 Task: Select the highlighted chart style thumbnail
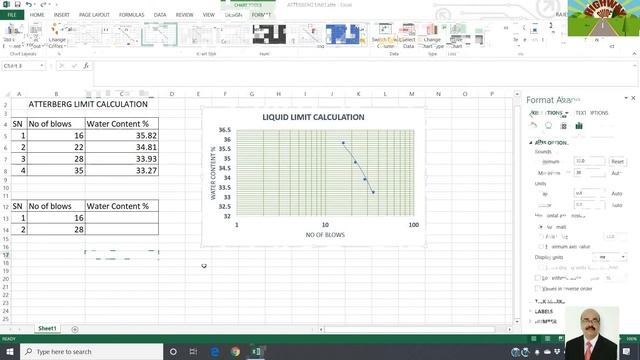[159, 34]
